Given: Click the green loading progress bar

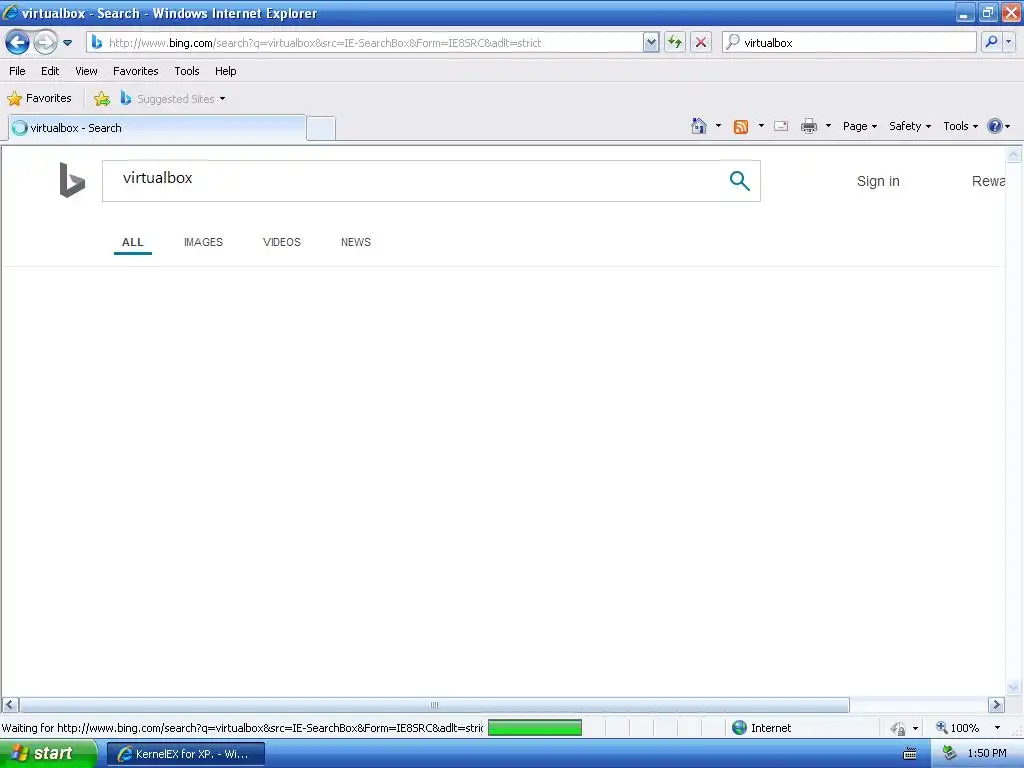Looking at the screenshot, I should (535, 728).
